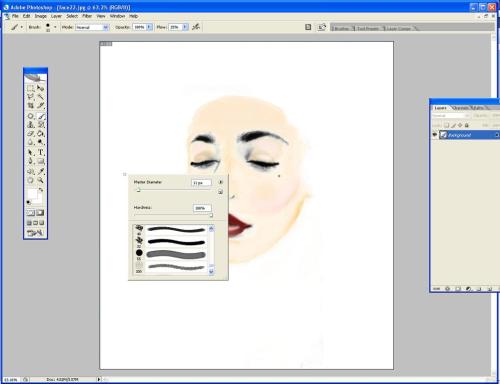Open the toolbox header feather image
Screen dimensions: 500x384
click(x=35, y=78)
